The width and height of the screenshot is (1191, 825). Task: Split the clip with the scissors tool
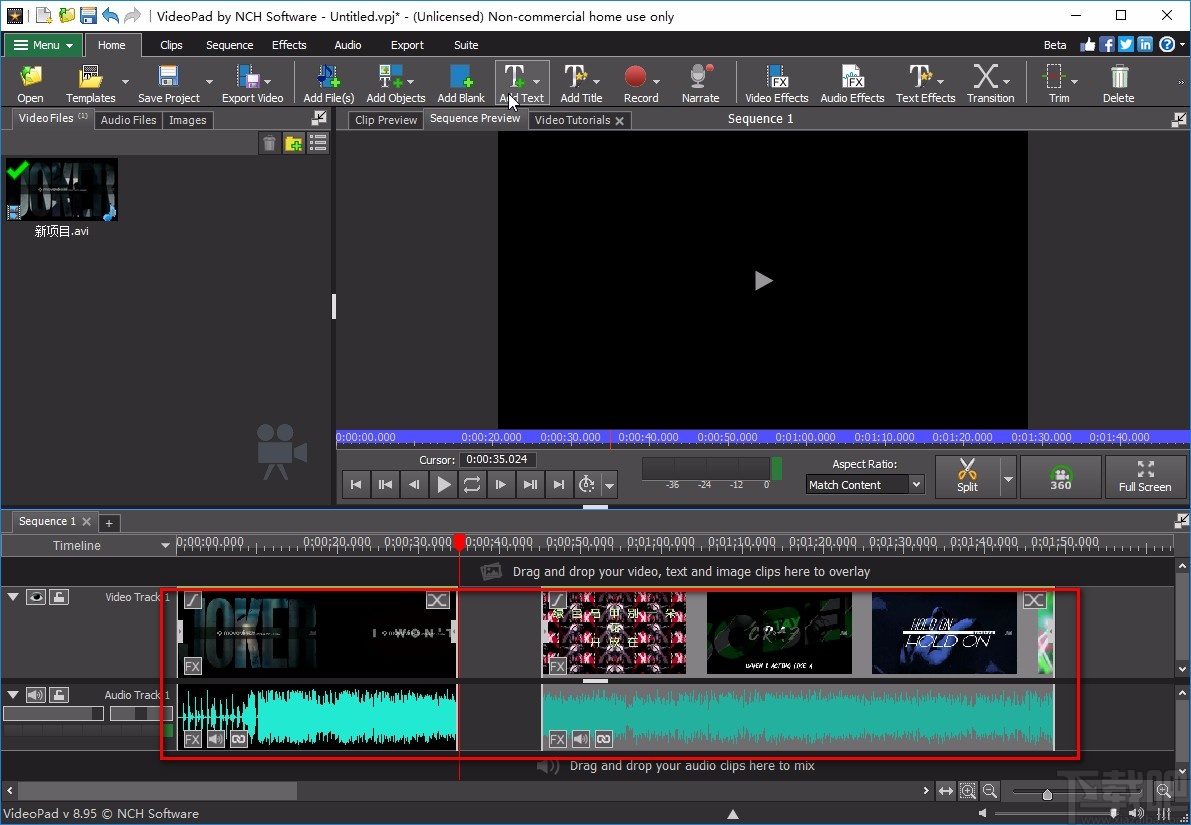(967, 477)
